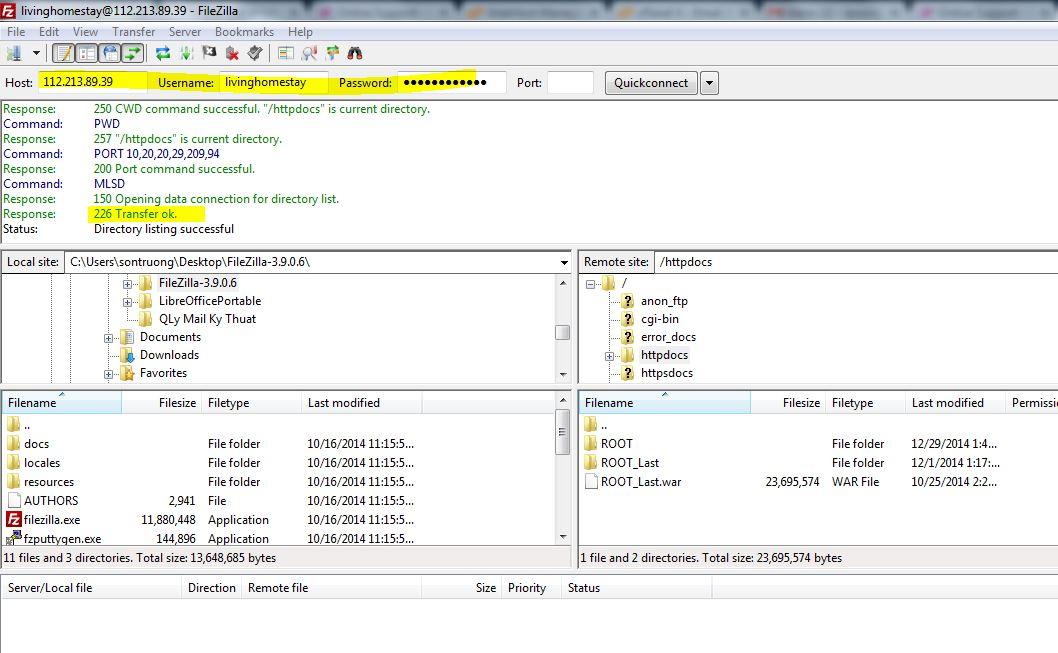Click the Quickconnect button
1058x653 pixels.
coord(651,83)
